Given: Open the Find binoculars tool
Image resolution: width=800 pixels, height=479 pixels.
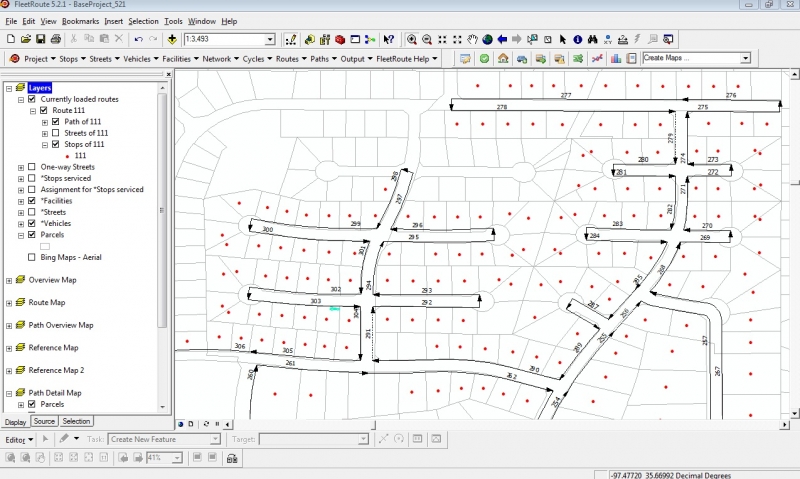Looking at the screenshot, I should pos(592,39).
